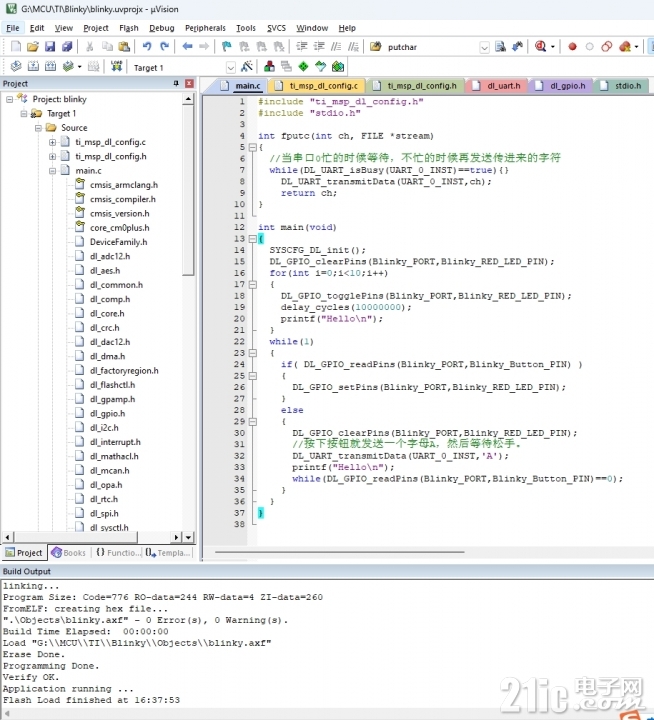Click the project tree vertical scrollbar thumb
The height and width of the screenshot is (720, 654).
point(188,191)
